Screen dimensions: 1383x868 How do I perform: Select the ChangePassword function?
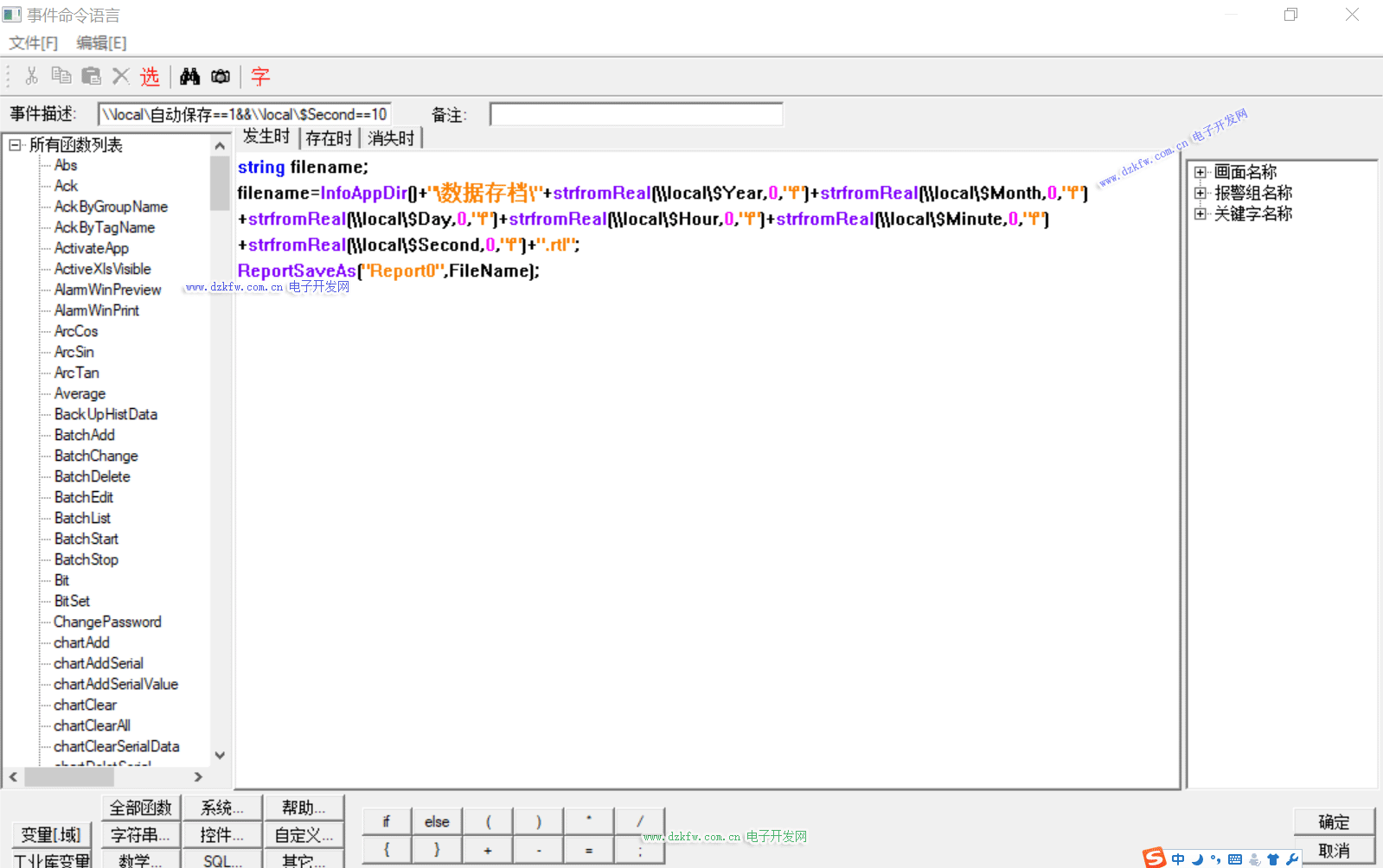coord(107,622)
